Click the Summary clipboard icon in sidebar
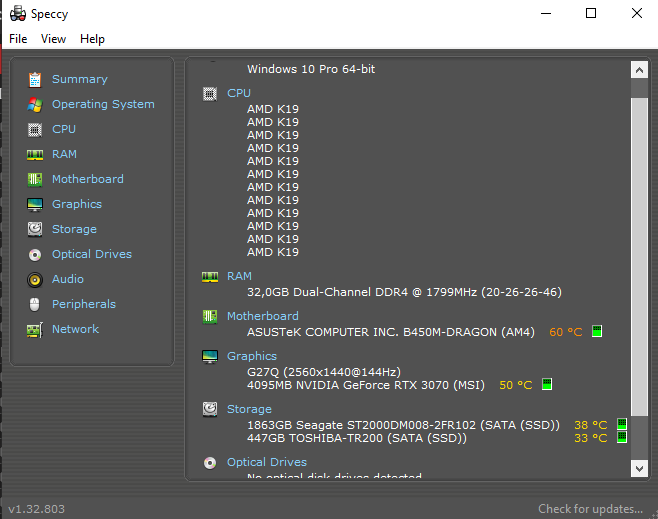The width and height of the screenshot is (658, 519). click(35, 79)
